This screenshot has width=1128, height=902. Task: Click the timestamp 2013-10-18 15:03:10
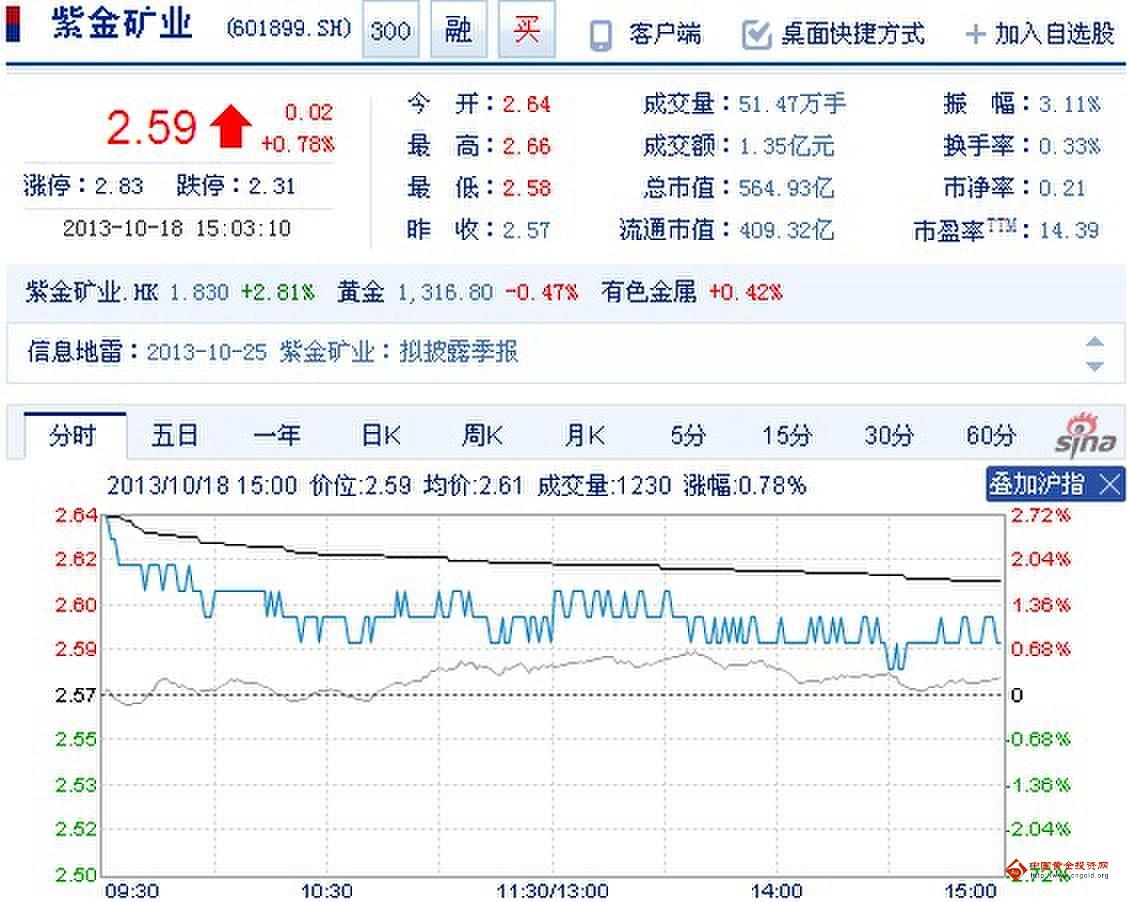tap(177, 229)
